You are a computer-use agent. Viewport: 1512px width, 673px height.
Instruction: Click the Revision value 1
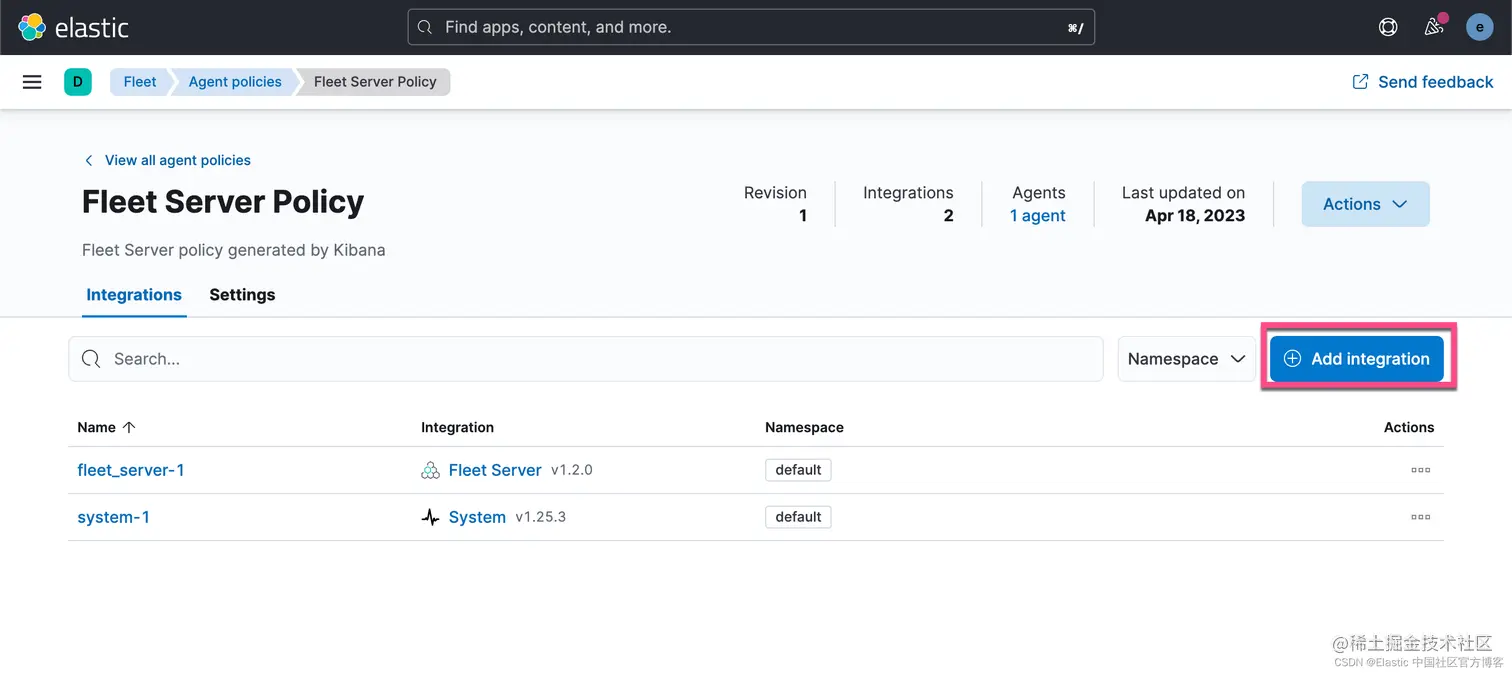[x=802, y=215]
